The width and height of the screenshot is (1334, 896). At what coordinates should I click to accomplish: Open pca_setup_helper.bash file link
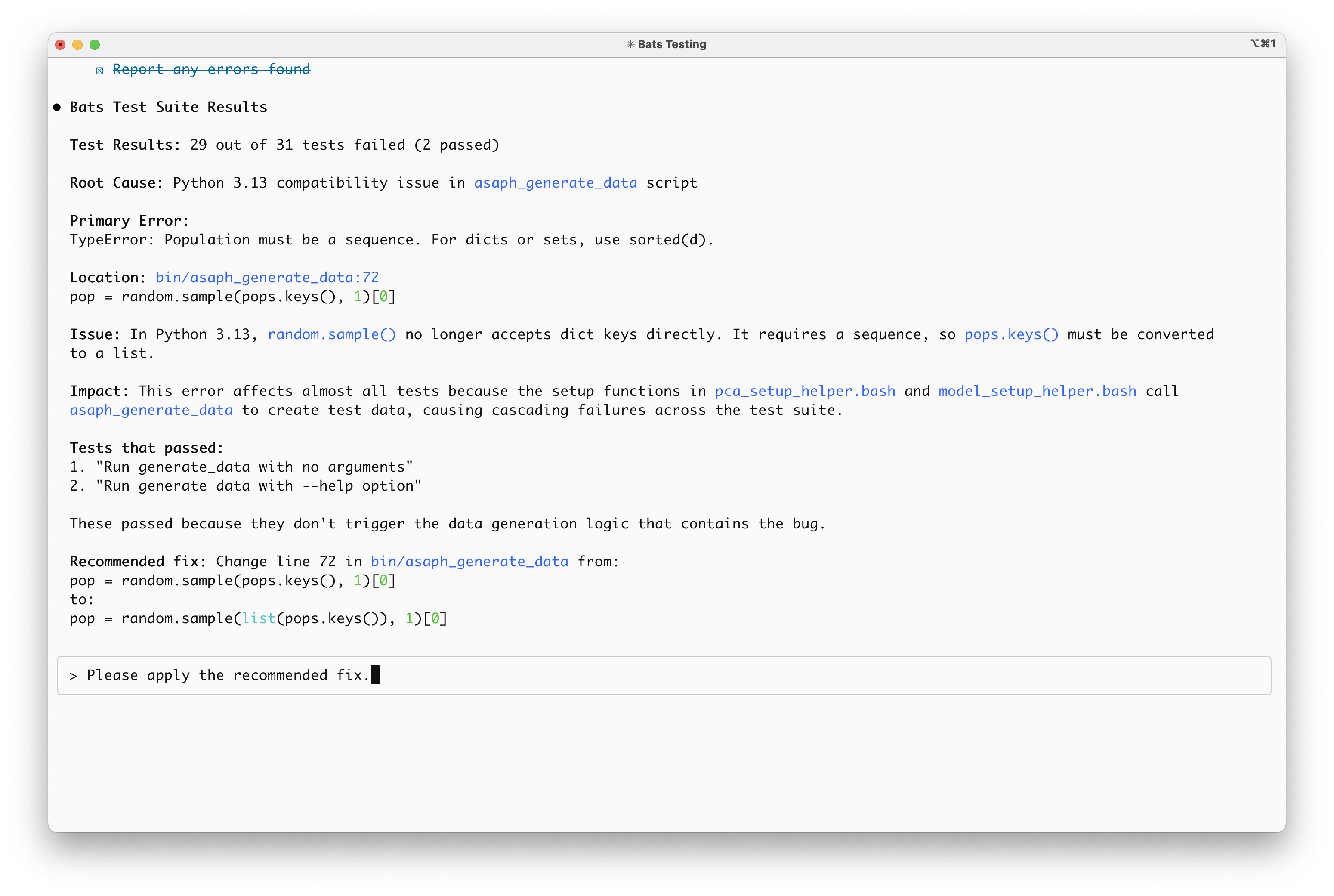coord(805,391)
